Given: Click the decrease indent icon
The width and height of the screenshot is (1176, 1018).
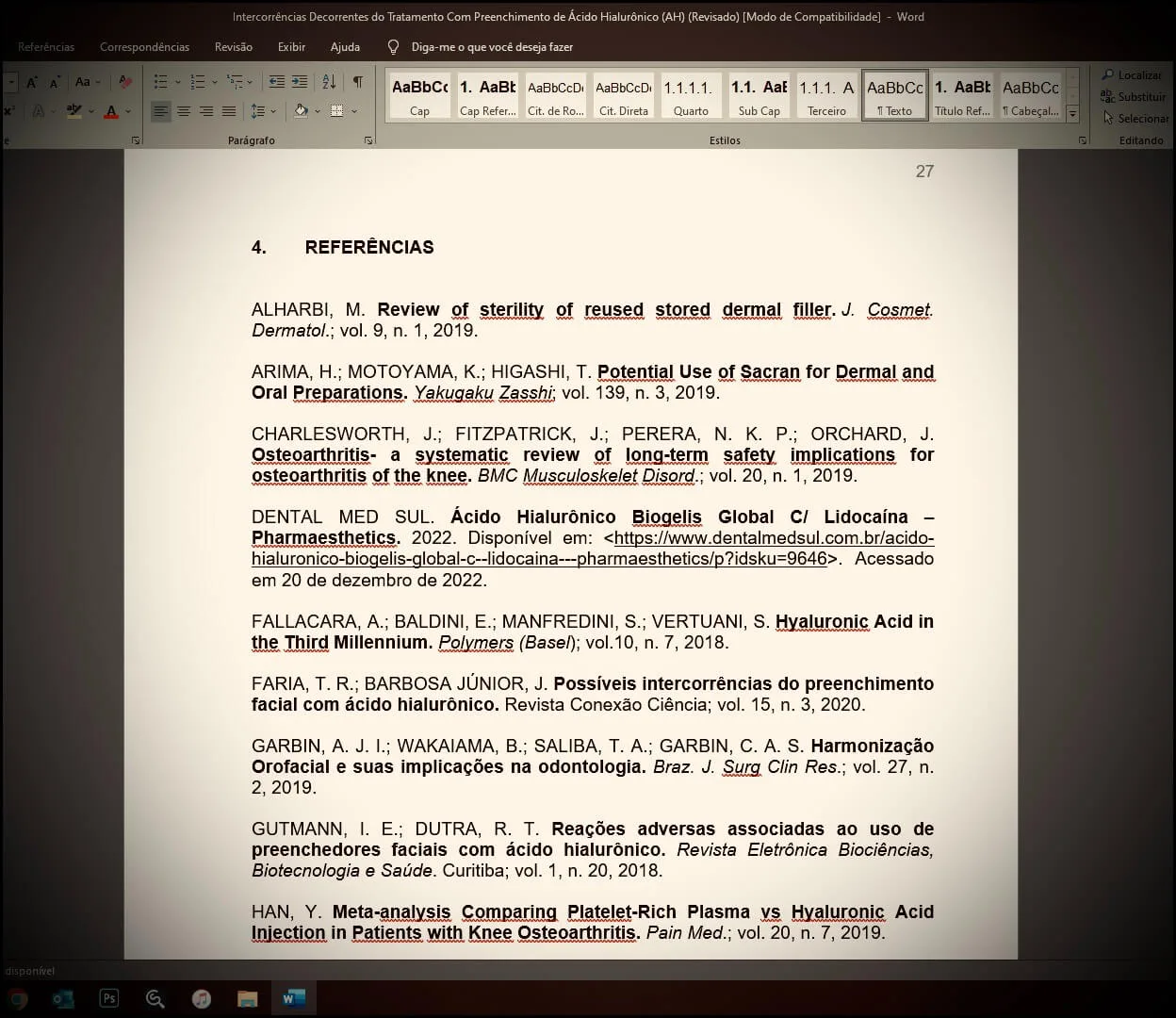Looking at the screenshot, I should click(276, 82).
